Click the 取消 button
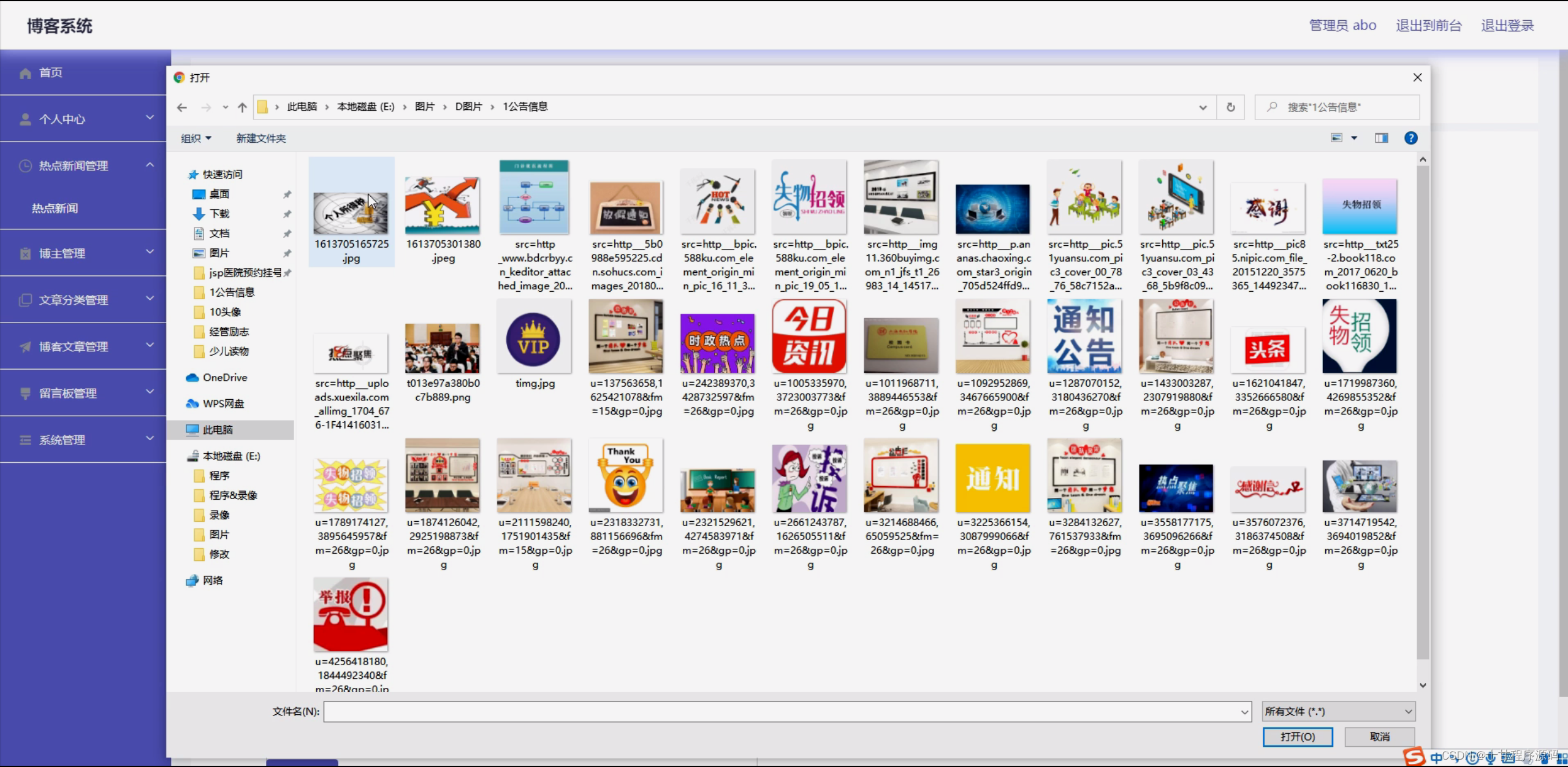Screen dimensions: 1568x767 tap(1379, 736)
